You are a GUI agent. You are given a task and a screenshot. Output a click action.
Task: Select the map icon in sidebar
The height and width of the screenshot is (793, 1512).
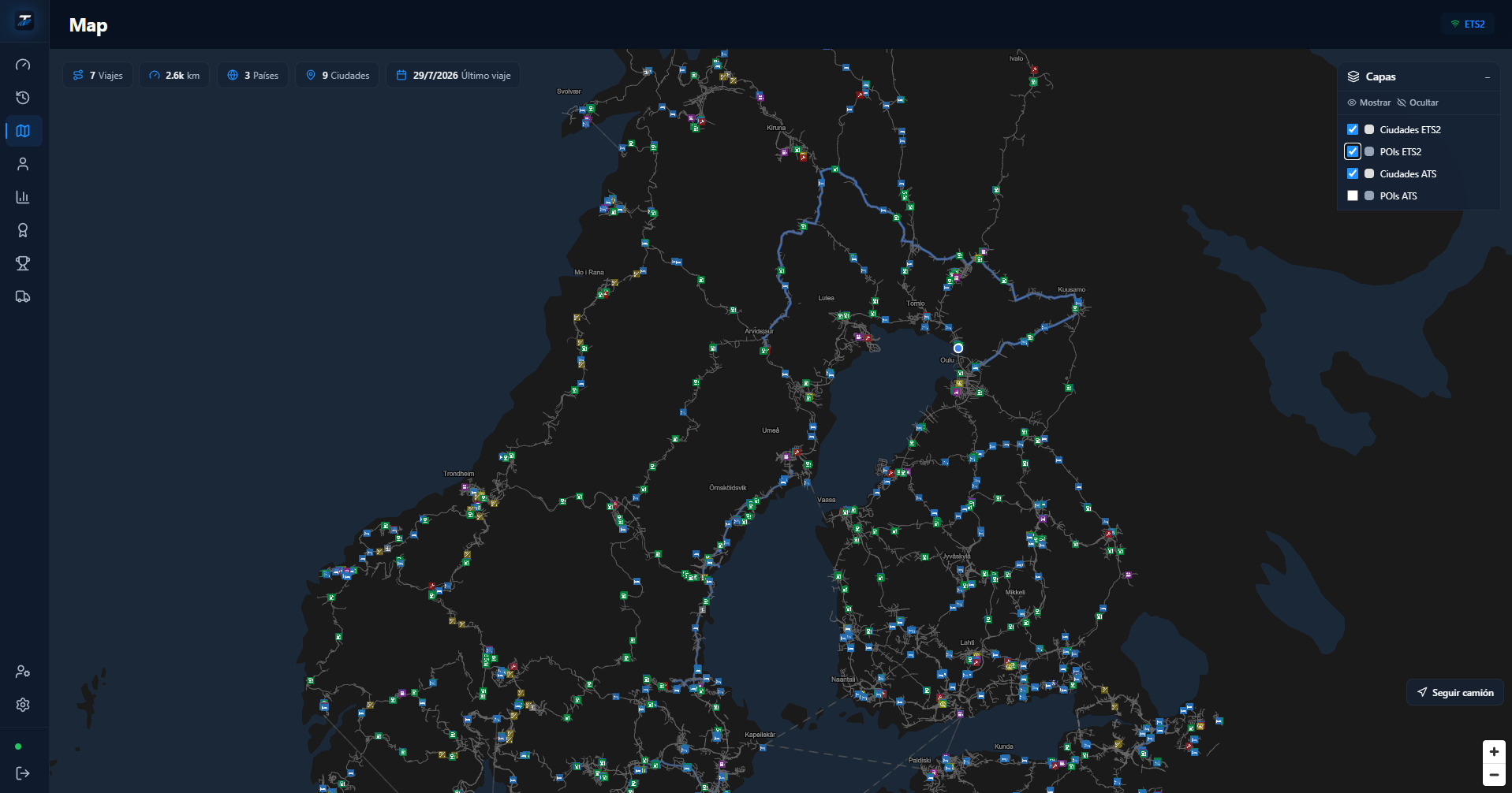(x=23, y=131)
